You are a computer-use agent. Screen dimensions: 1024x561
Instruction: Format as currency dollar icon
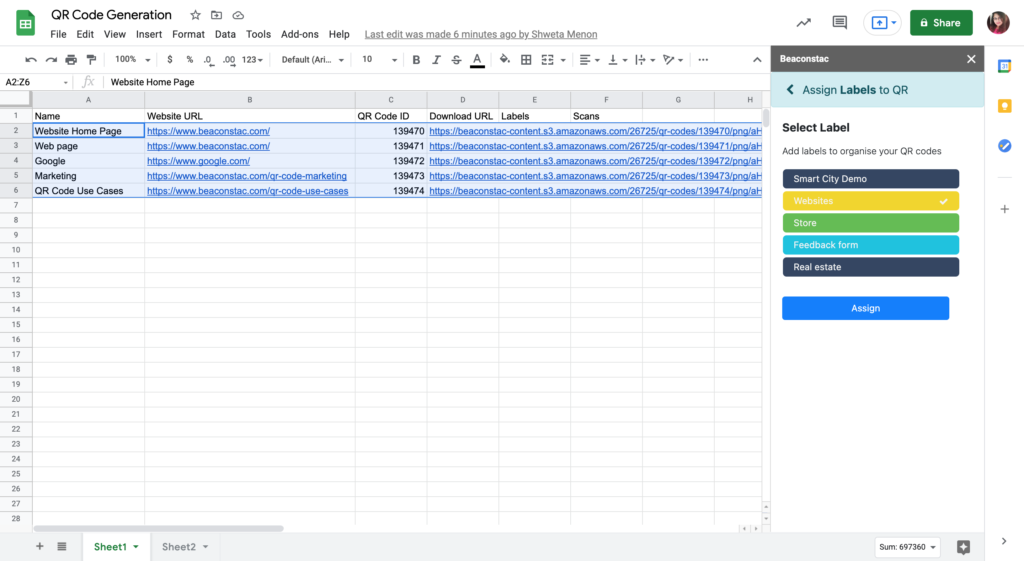170,59
